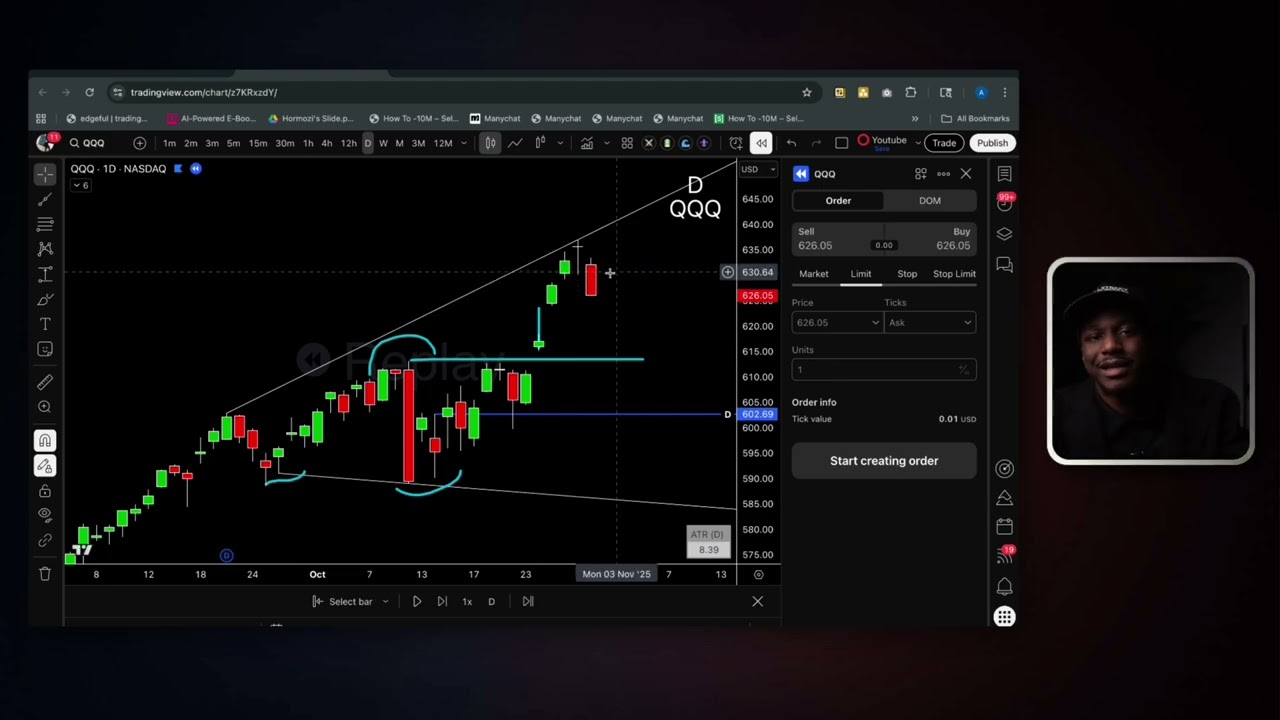1280x720 pixels.
Task: Open the watchlist panel icon in sidebar
Action: [1004, 174]
